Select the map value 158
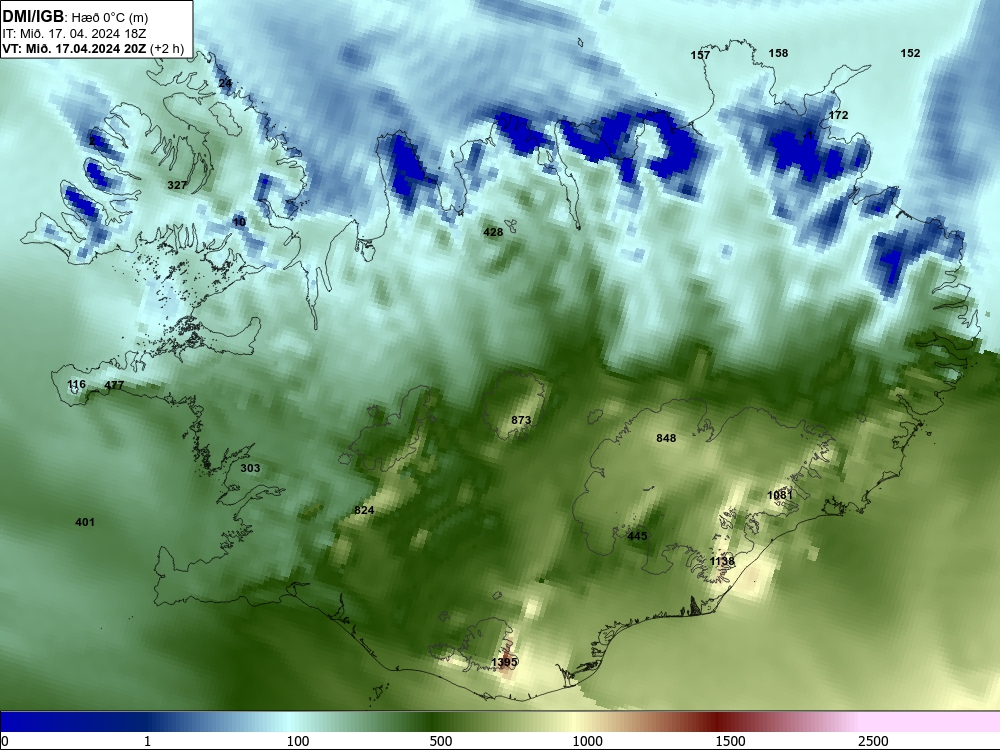Screen dimensions: 1000x750 tap(778, 53)
